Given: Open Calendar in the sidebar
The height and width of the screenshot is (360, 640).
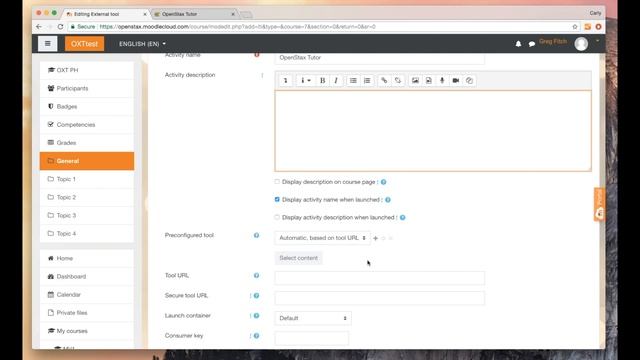Looking at the screenshot, I should [x=87, y=295].
